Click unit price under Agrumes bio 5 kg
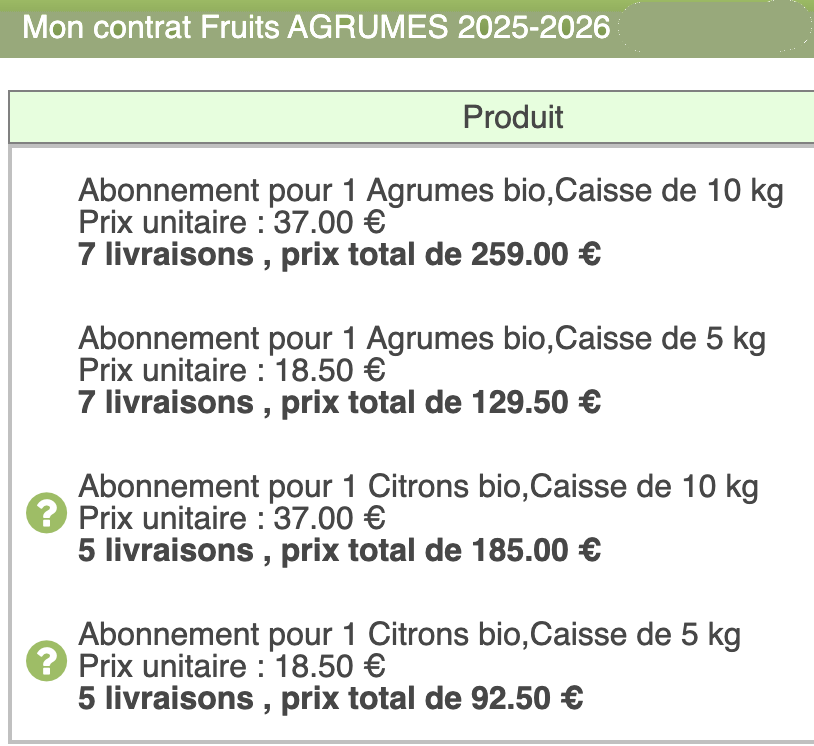This screenshot has height=746, width=814. tap(232, 371)
